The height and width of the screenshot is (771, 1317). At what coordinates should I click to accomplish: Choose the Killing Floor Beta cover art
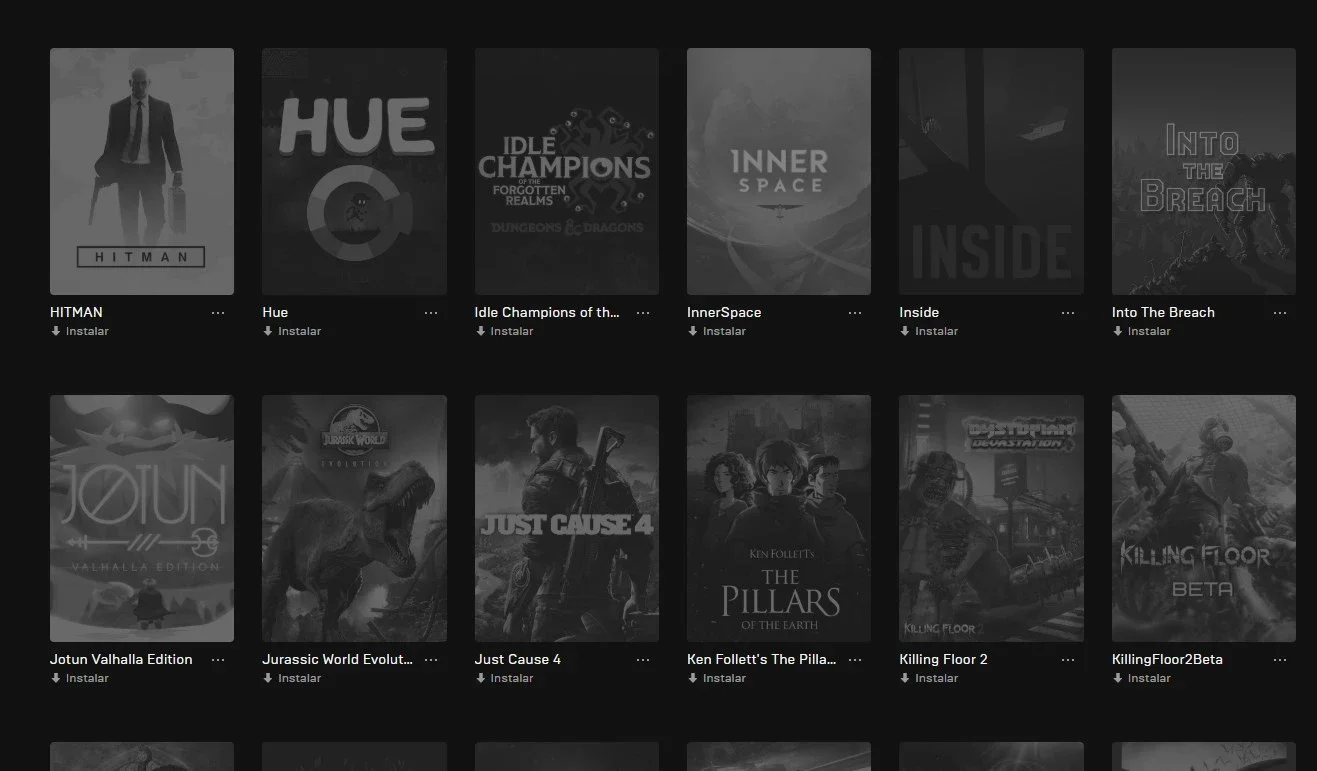(1204, 518)
